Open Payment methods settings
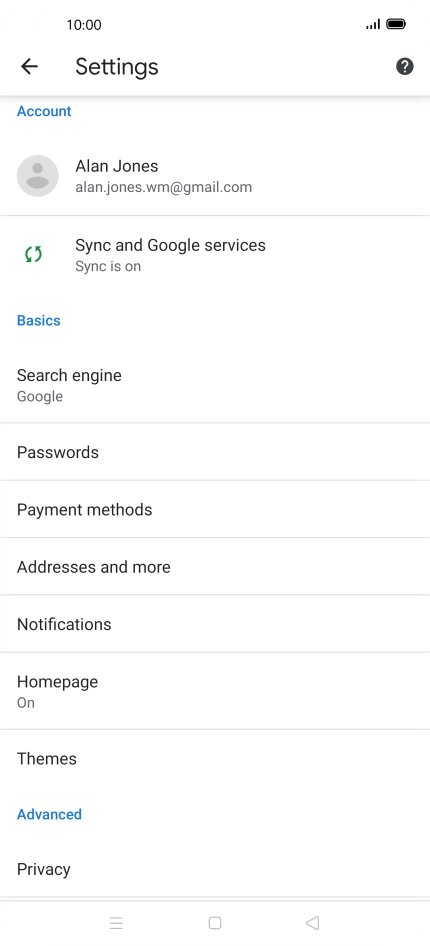The width and height of the screenshot is (430, 946). 215,509
